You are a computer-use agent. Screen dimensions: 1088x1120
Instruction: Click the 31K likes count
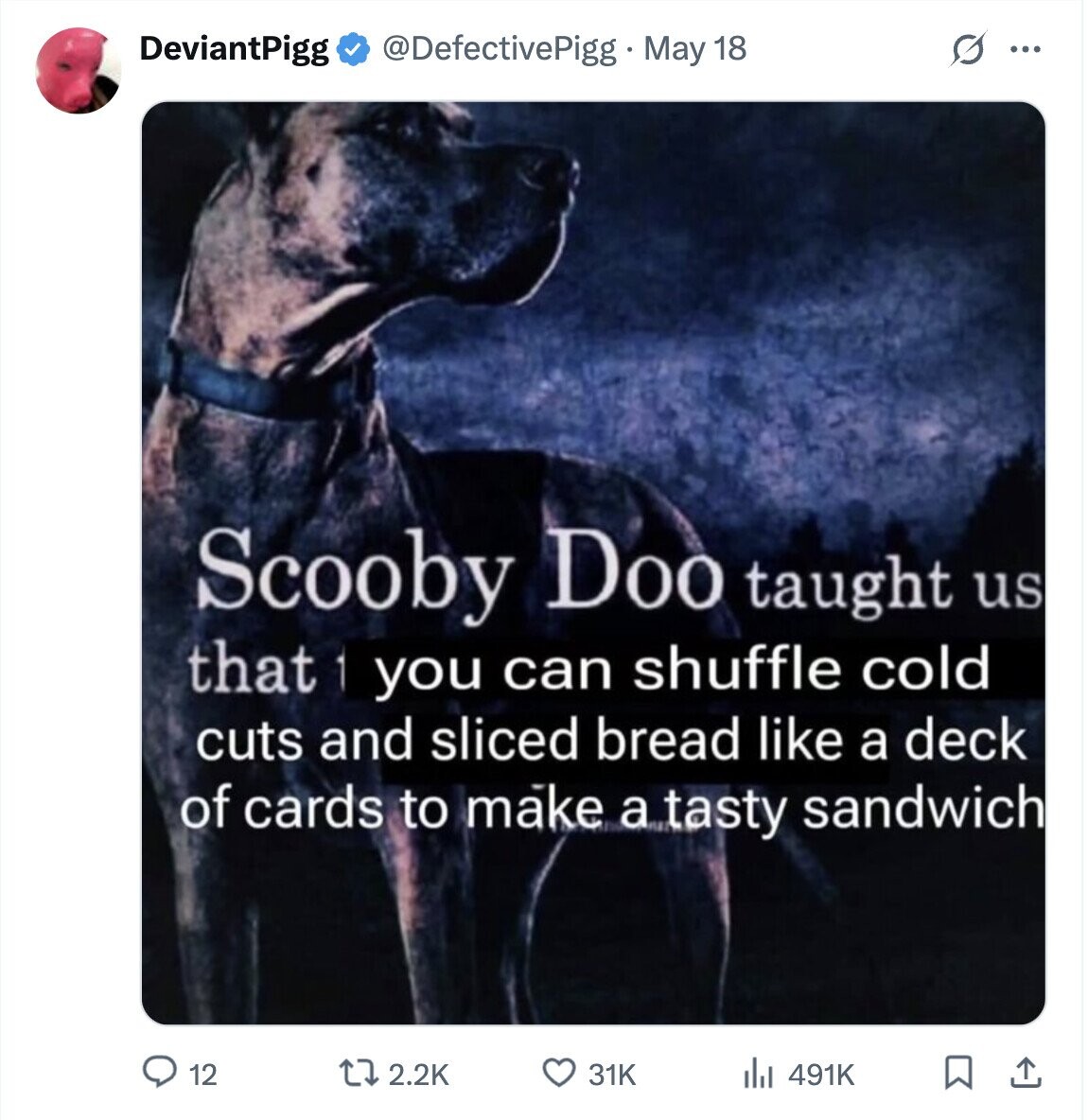pyautogui.click(x=611, y=1075)
